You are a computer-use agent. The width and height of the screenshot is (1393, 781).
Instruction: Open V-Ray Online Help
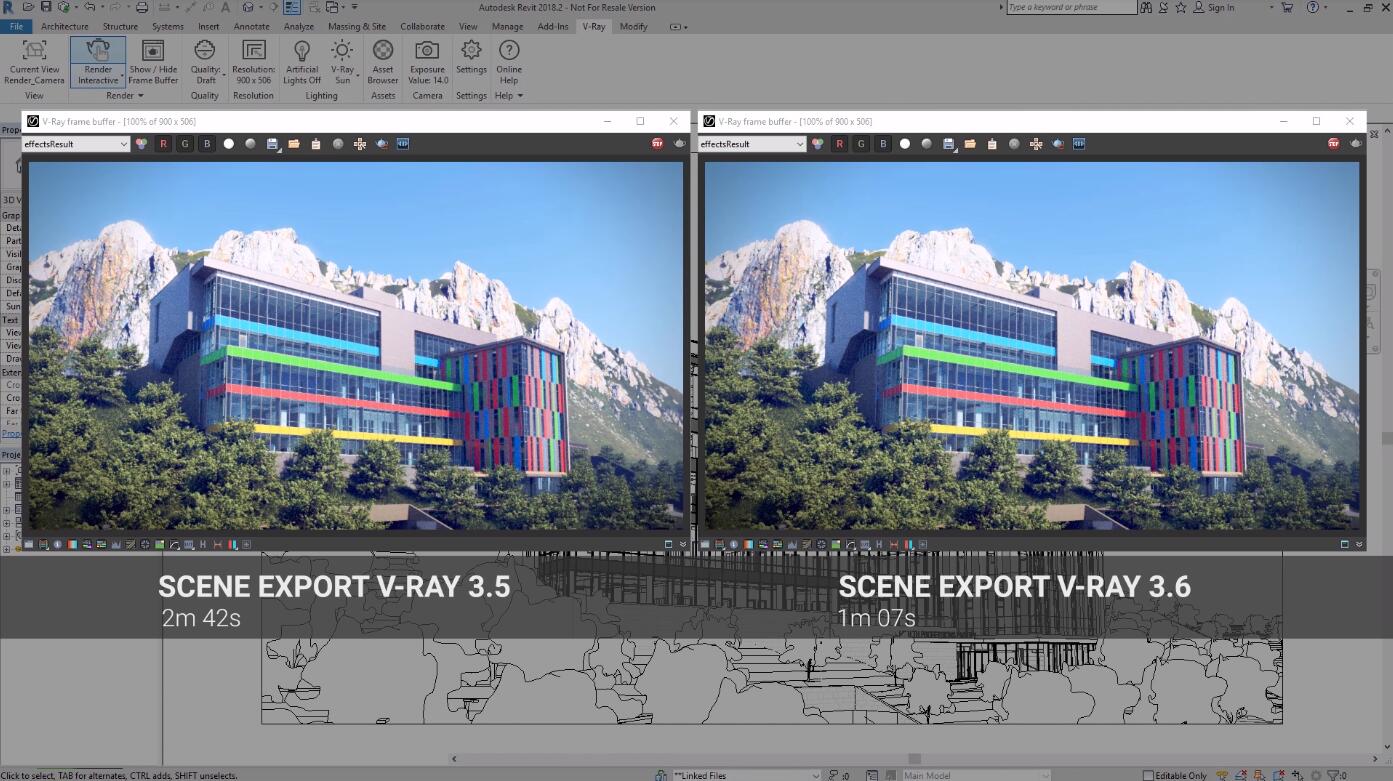pyautogui.click(x=509, y=62)
